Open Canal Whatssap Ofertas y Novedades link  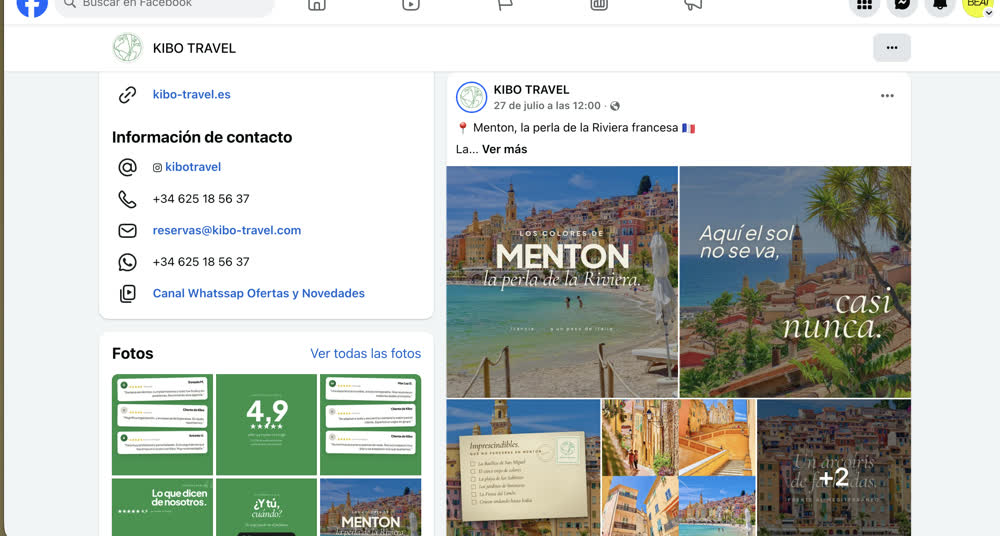(258, 294)
